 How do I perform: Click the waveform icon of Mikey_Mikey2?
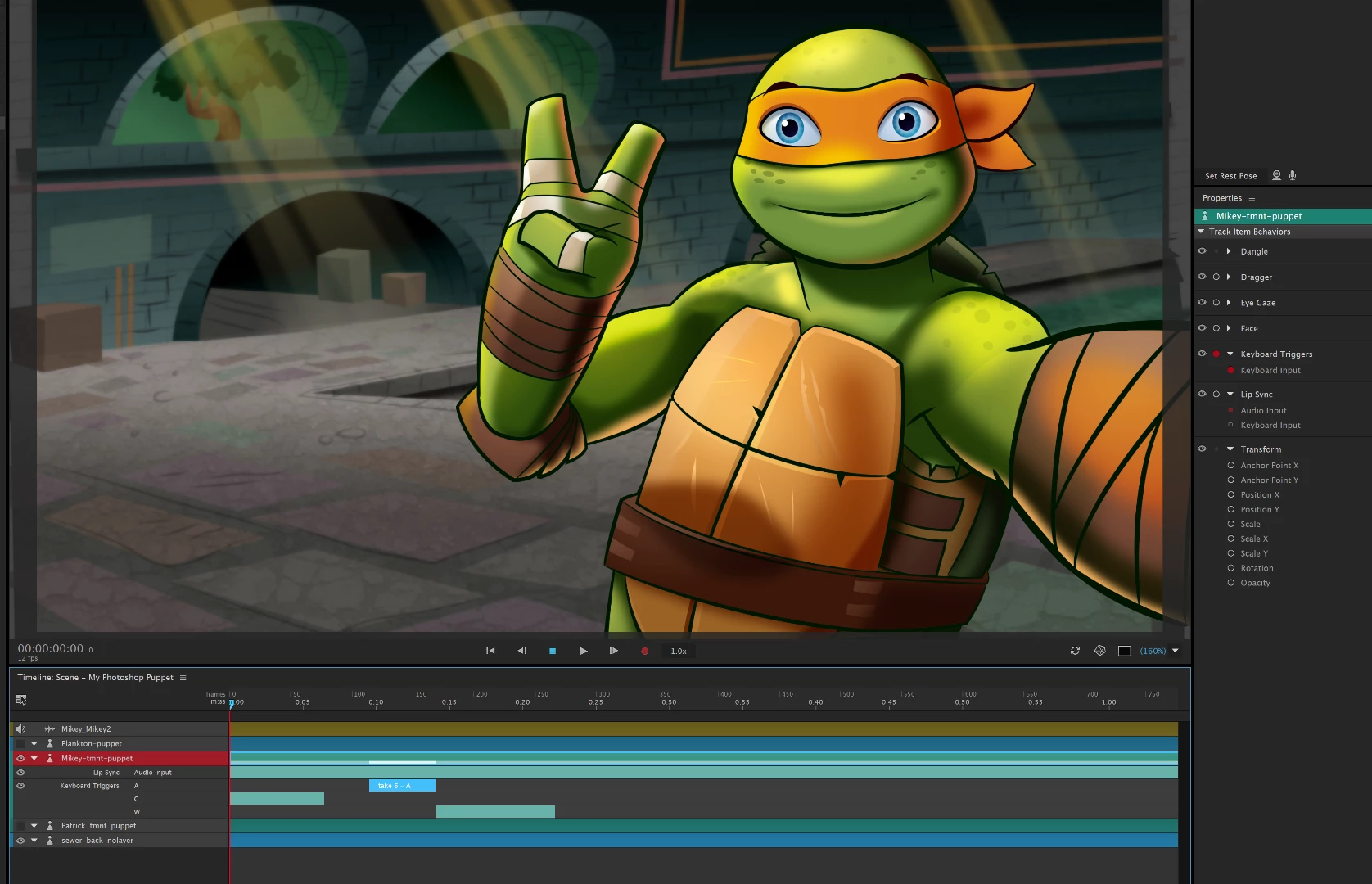click(x=50, y=728)
